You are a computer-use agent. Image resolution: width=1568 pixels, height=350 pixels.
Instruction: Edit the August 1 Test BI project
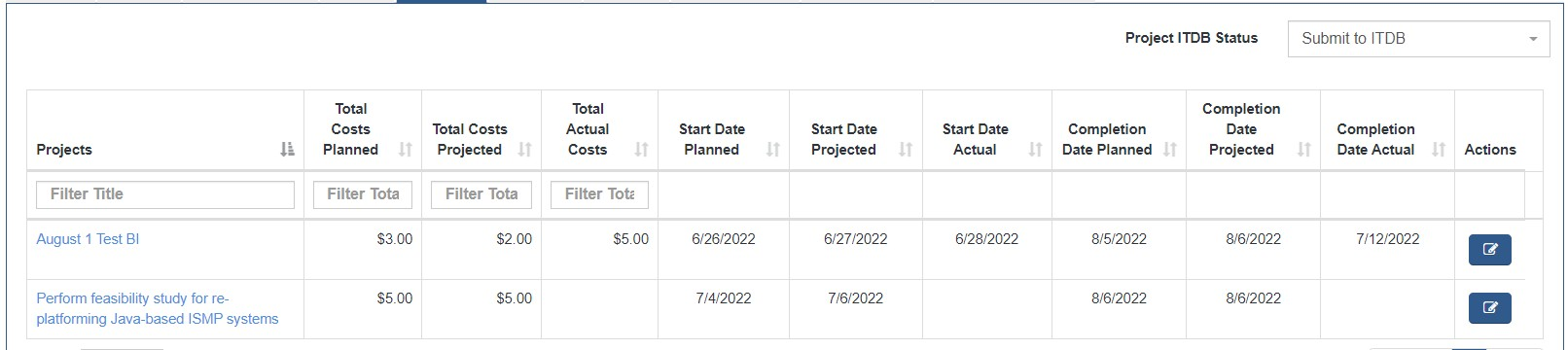pos(1489,250)
